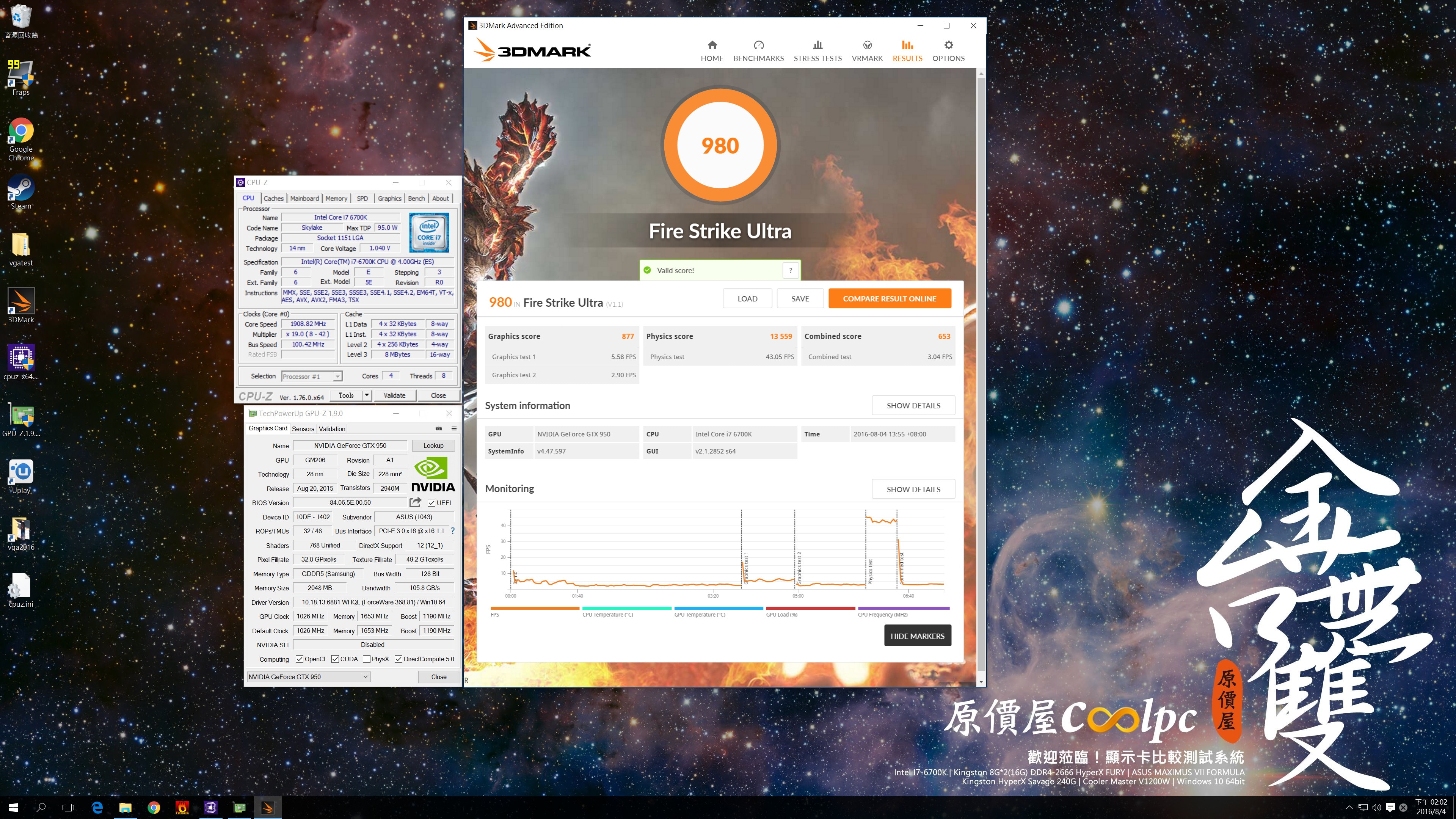1456x819 pixels.
Task: Toggle the PhysX checkbox in GPU-Z
Action: coord(367,659)
